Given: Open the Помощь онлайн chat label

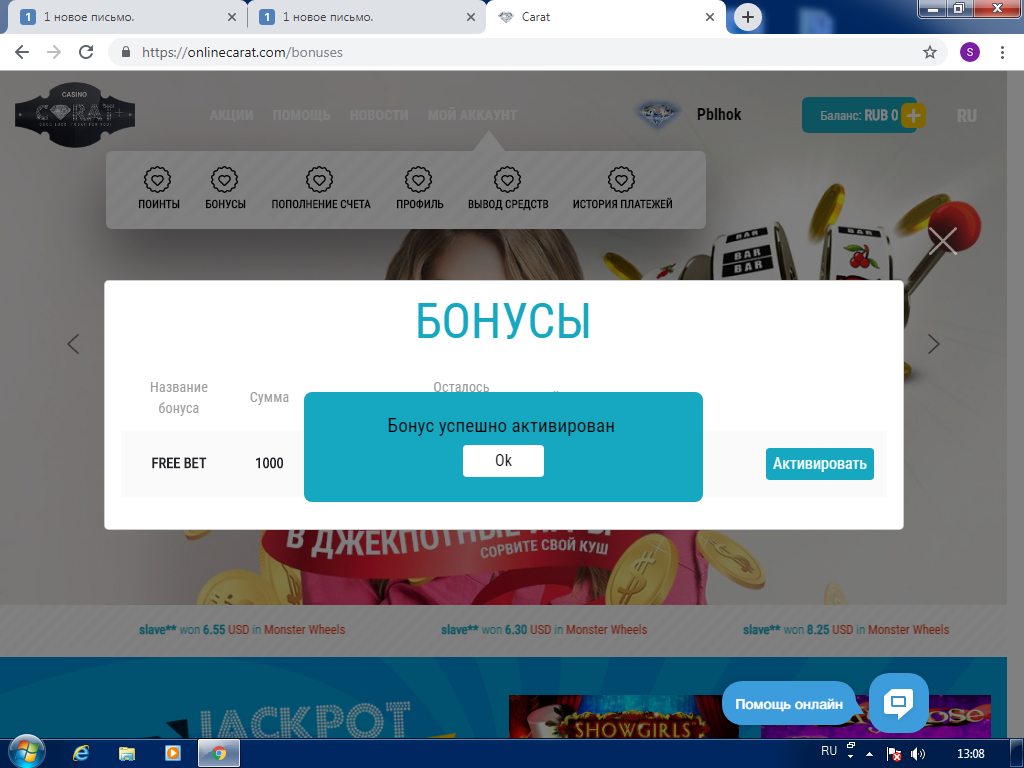Looking at the screenshot, I should click(789, 704).
